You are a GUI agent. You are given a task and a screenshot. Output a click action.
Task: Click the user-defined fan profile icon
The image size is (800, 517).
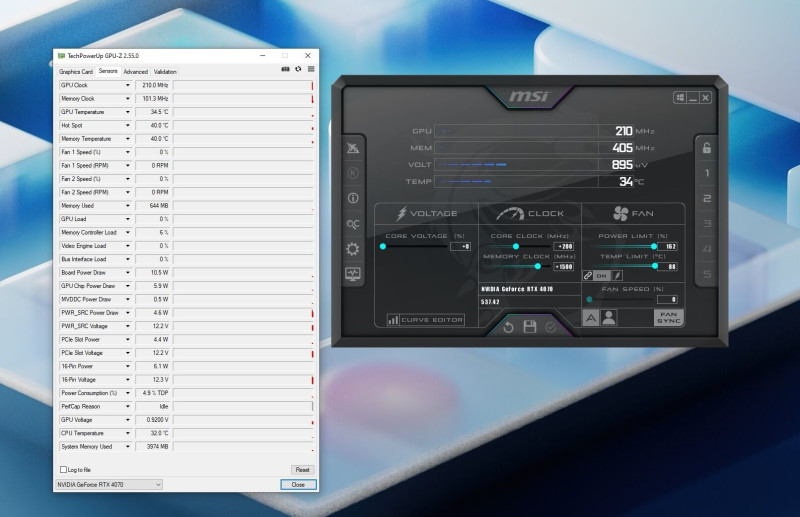(609, 318)
